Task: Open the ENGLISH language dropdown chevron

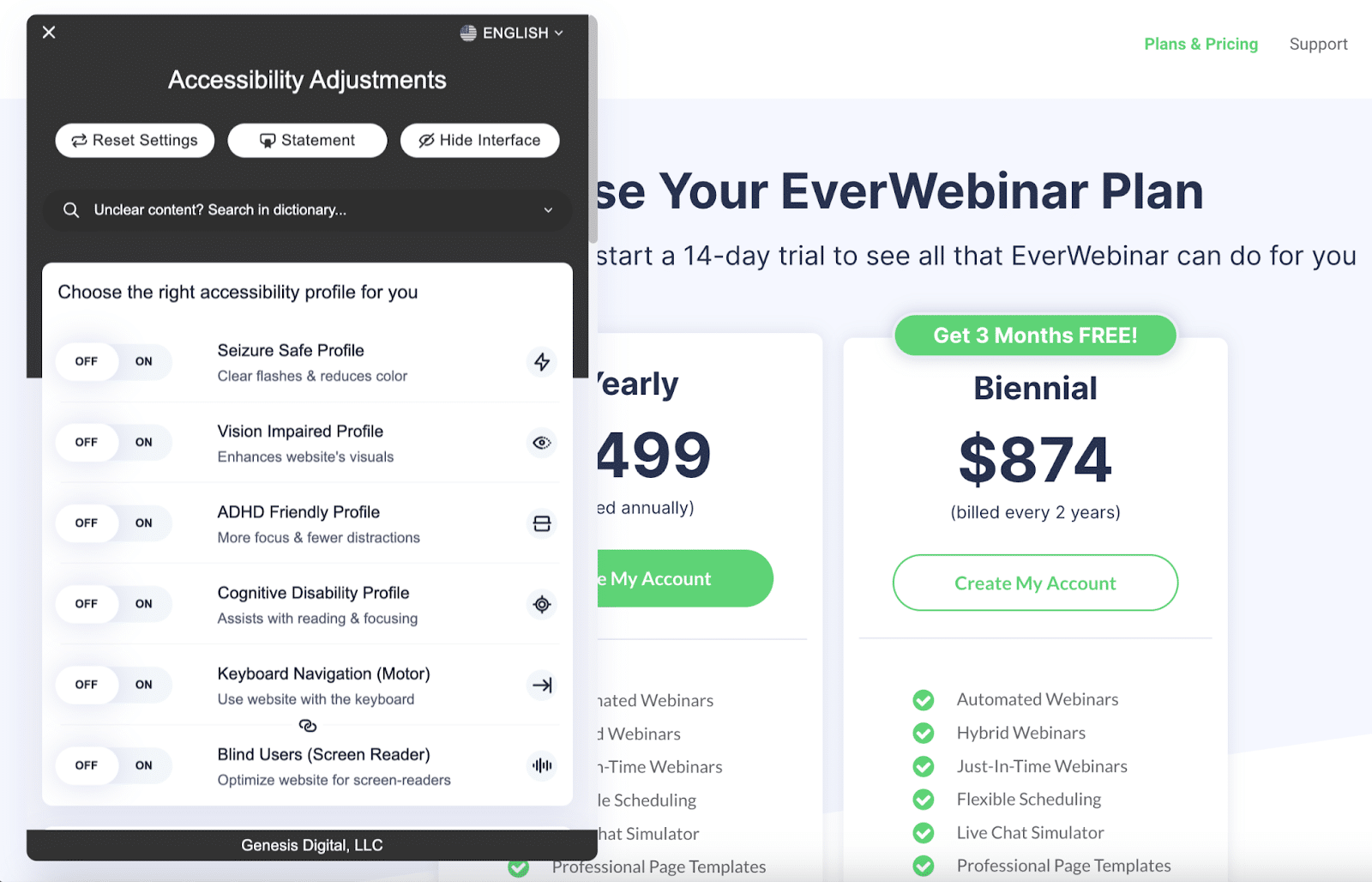Action: tap(558, 33)
